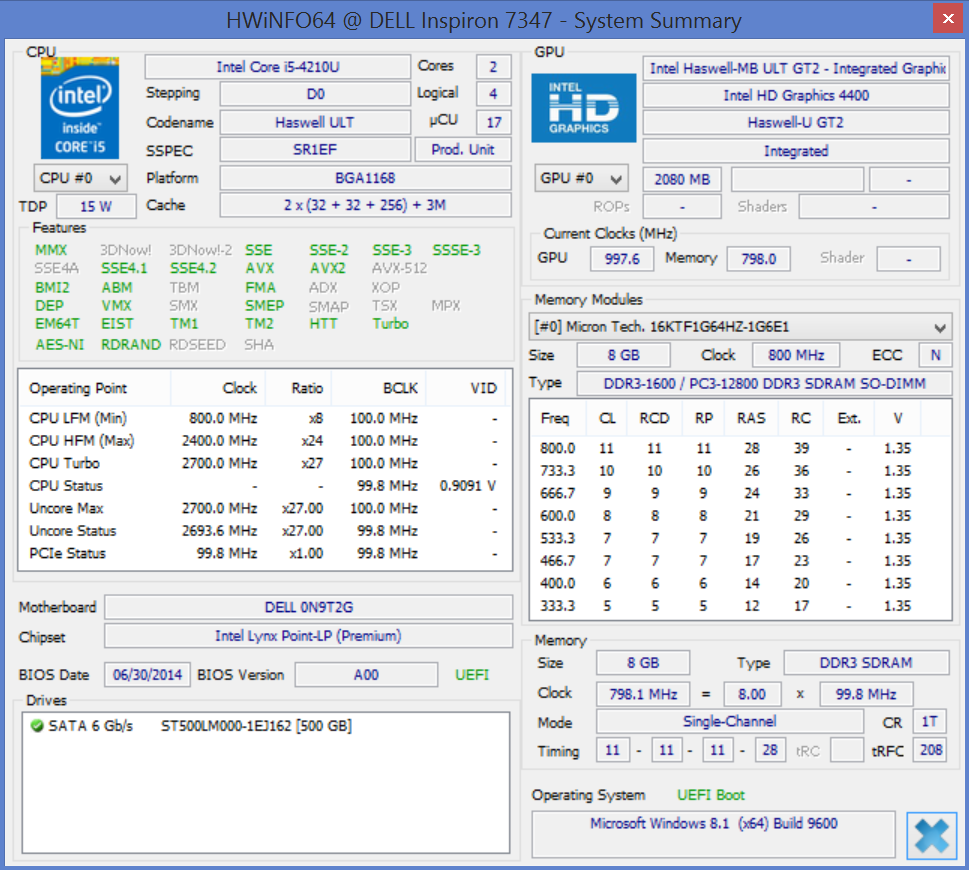Expand the Micron memory module dropdown

(740, 326)
